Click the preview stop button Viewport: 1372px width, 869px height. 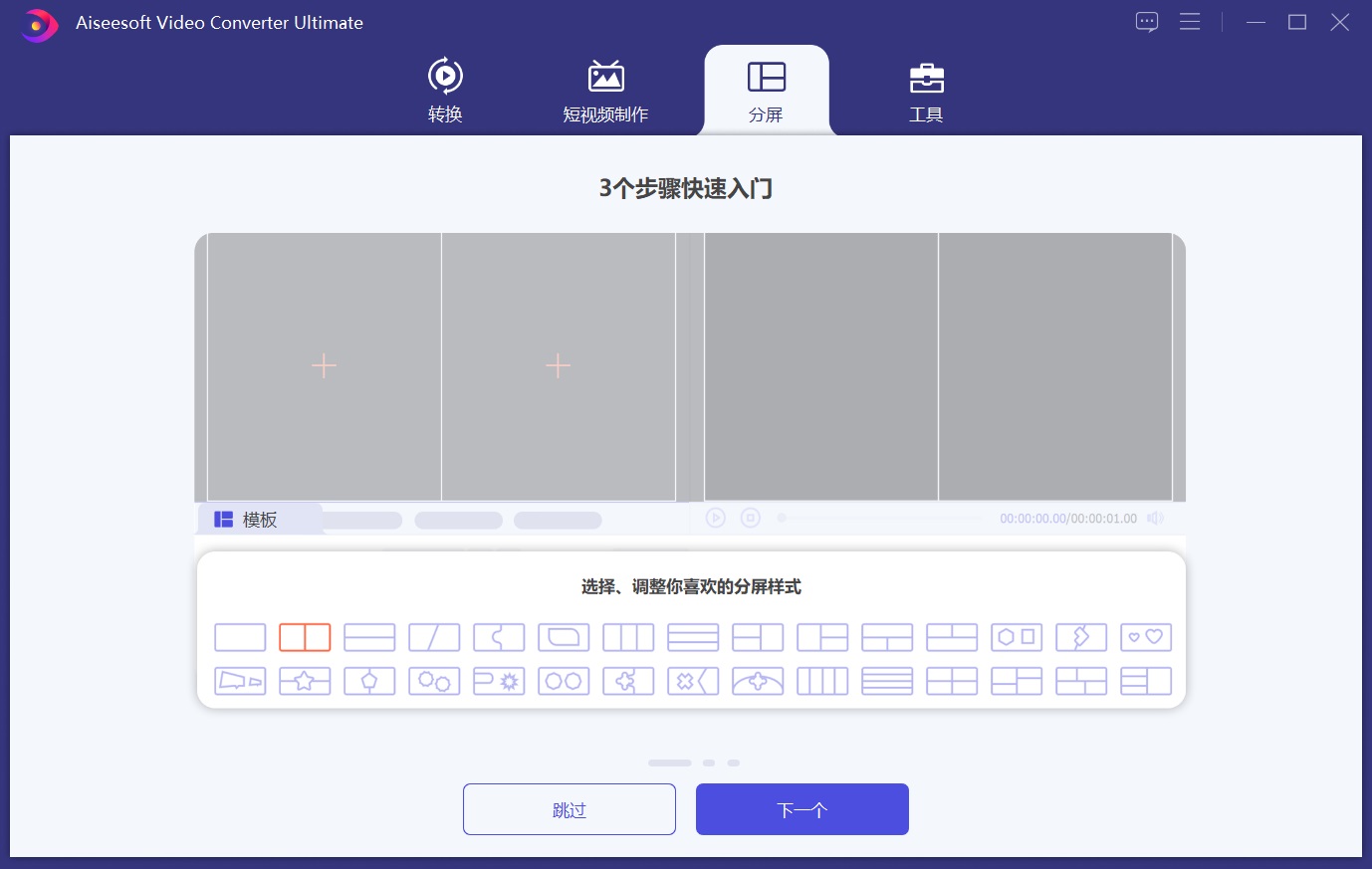coord(751,518)
